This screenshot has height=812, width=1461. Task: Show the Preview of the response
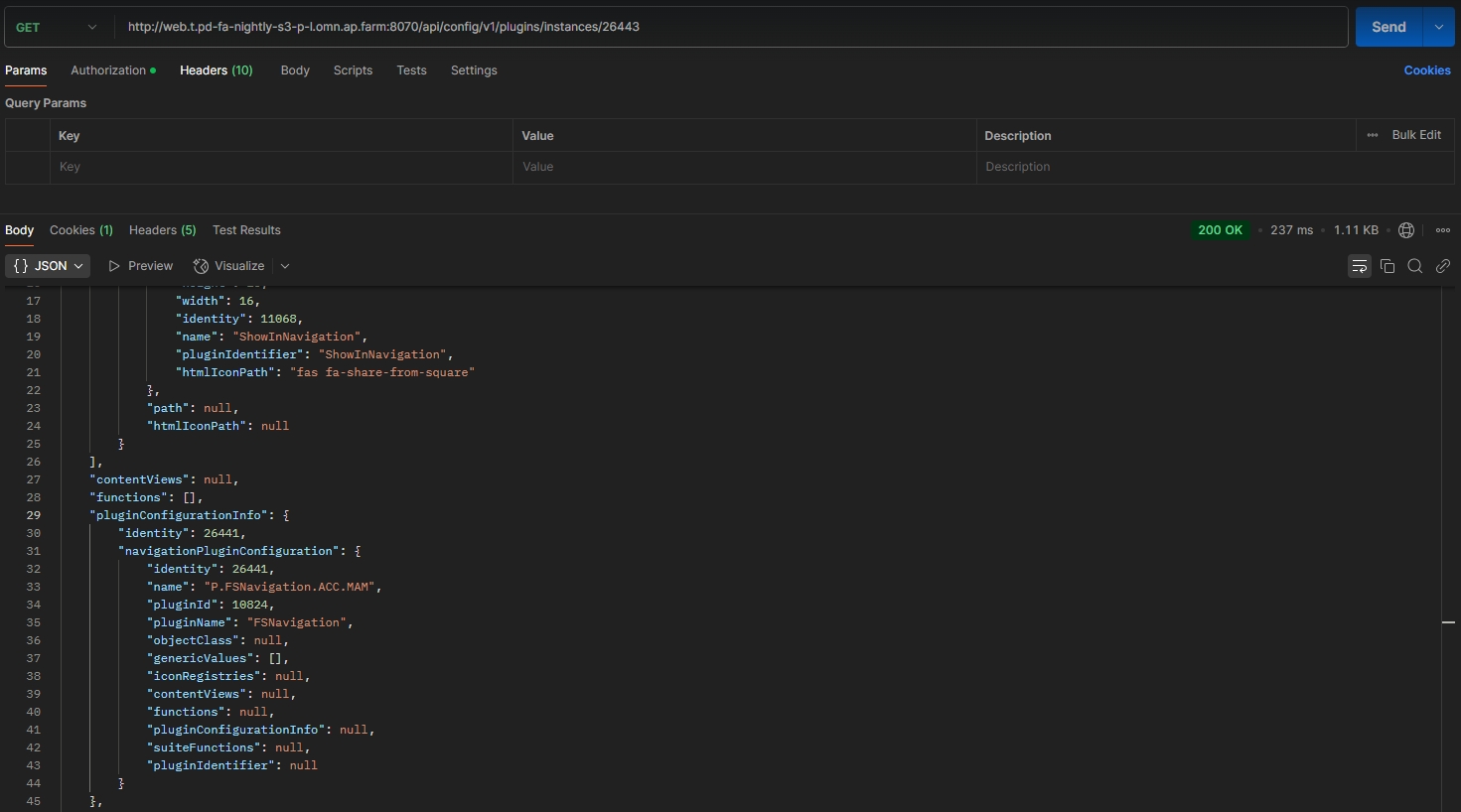141,266
